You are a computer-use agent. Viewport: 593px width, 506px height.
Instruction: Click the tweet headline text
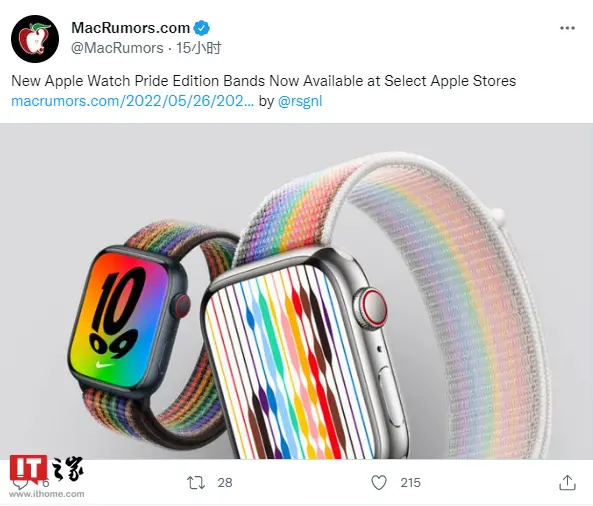click(x=264, y=81)
